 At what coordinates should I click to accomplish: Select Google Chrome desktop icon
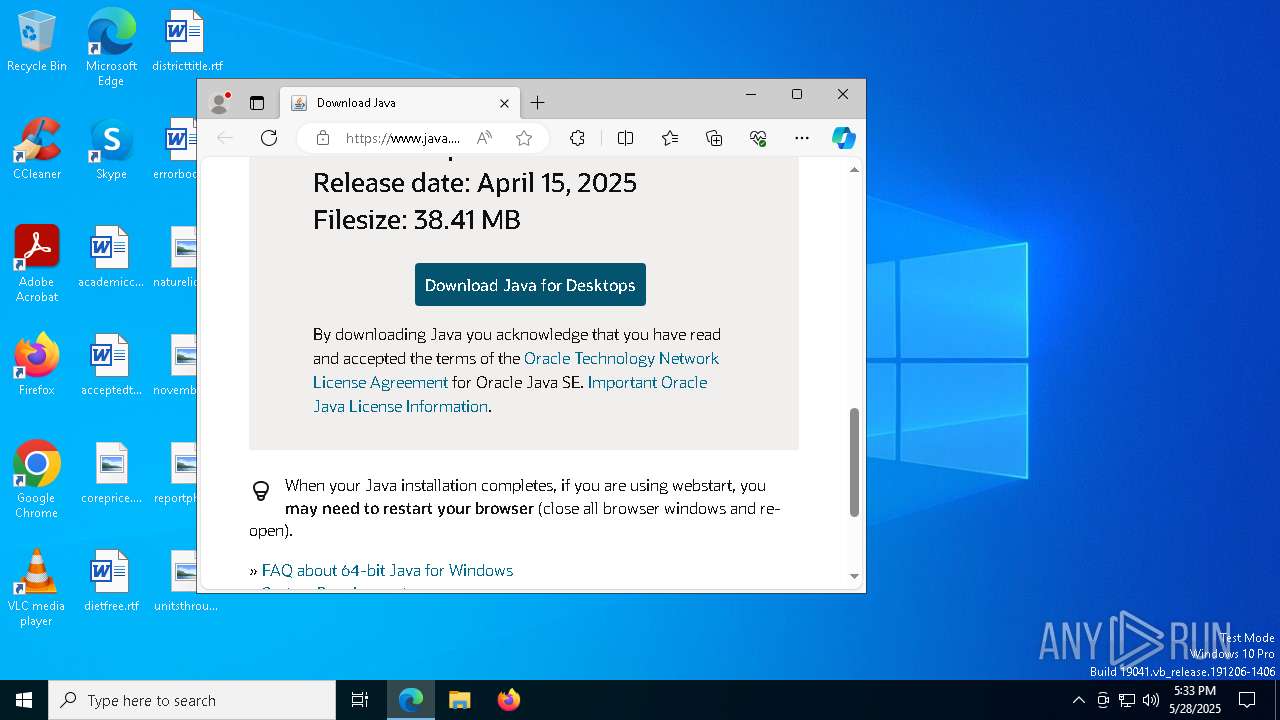click(x=37, y=479)
